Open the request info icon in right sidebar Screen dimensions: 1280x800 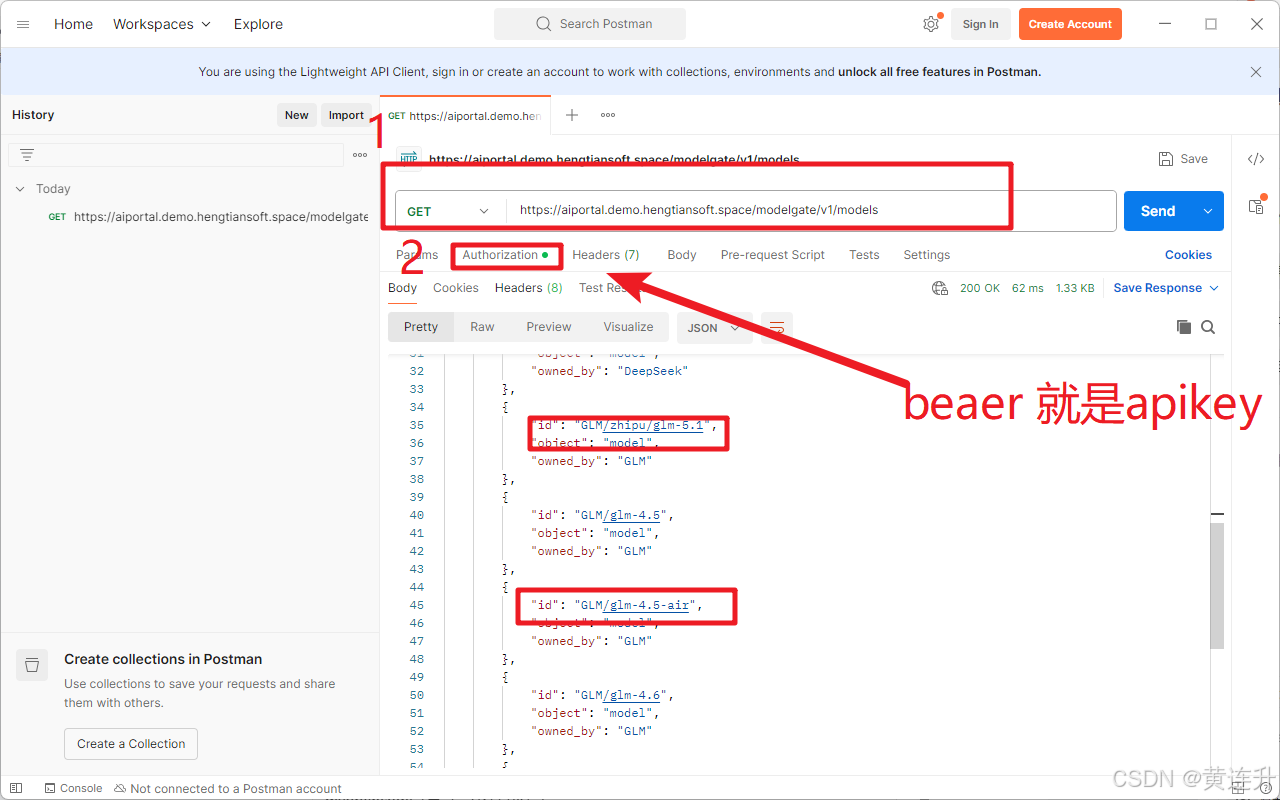pos(1256,206)
